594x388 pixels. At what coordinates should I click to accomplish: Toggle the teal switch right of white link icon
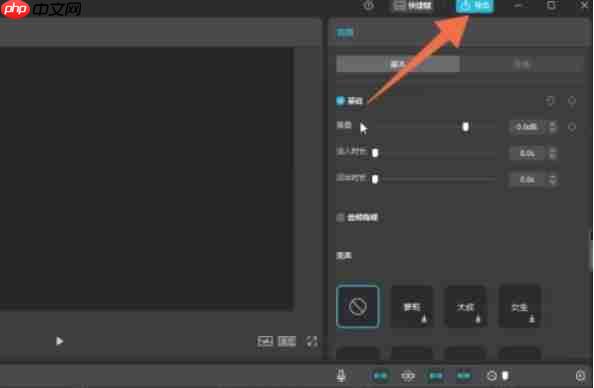[436, 375]
